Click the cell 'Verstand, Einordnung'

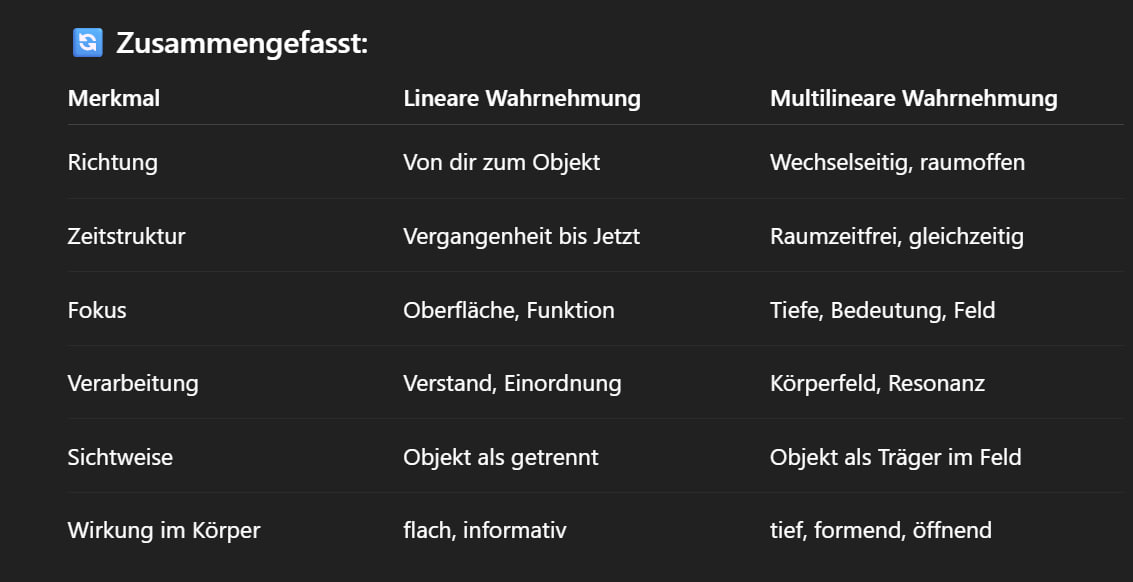tap(512, 383)
